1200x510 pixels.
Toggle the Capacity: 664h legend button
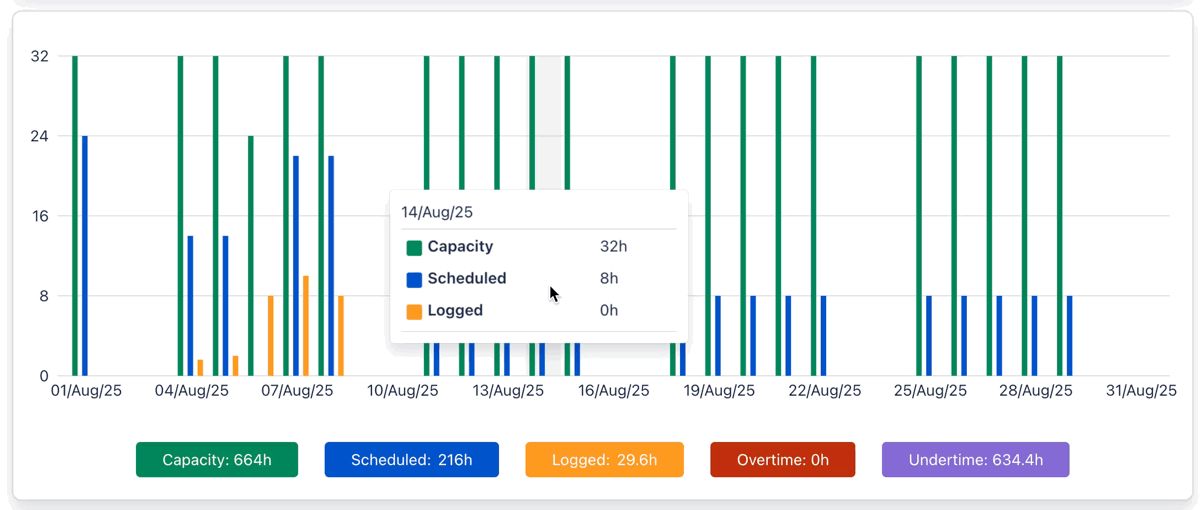217,460
